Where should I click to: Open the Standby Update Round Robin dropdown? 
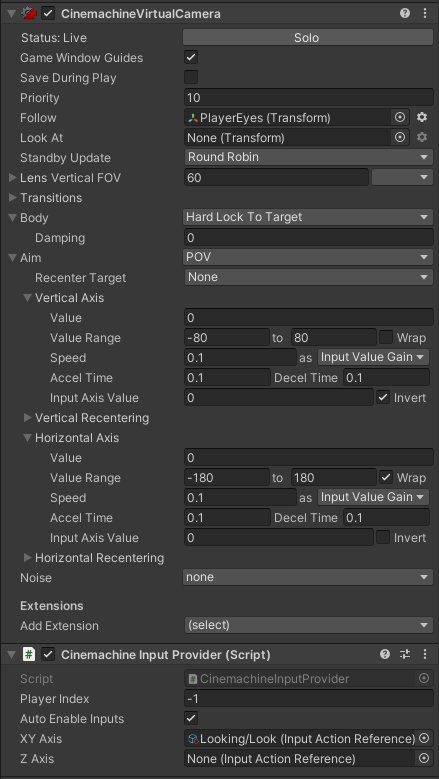[x=308, y=157]
